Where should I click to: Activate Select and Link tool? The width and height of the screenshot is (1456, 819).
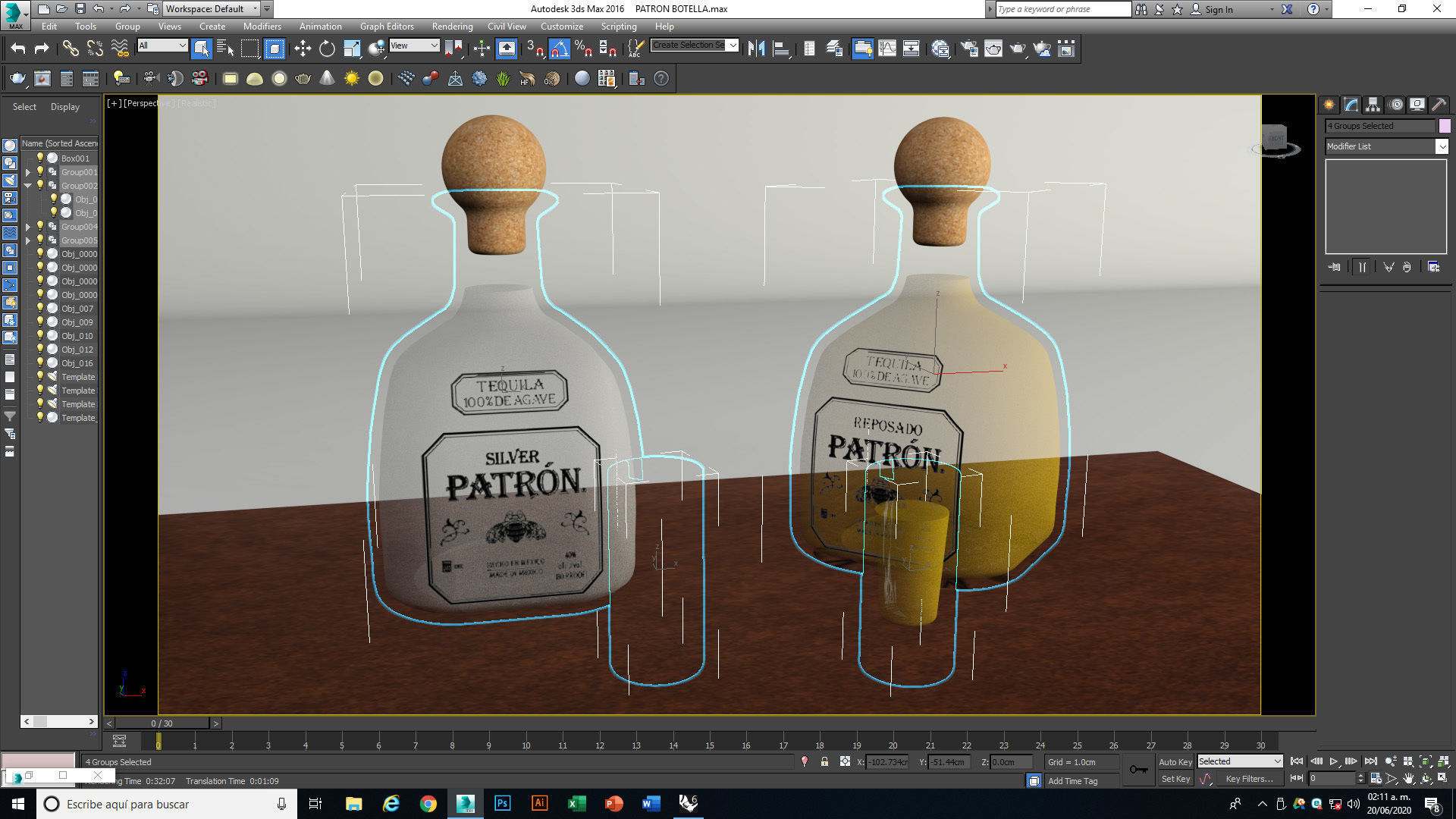[70, 49]
